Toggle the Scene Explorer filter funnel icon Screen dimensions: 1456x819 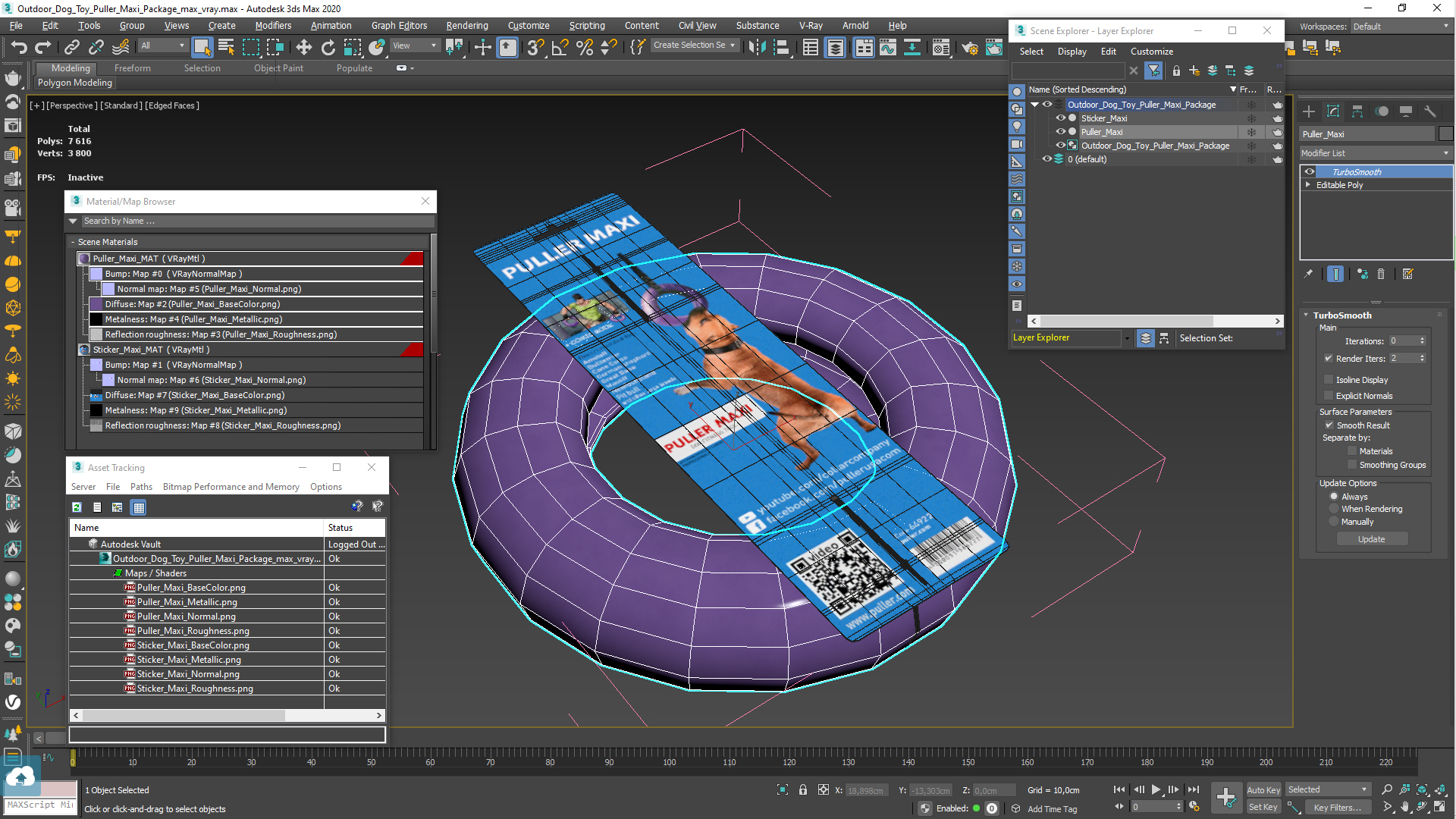coord(1154,71)
